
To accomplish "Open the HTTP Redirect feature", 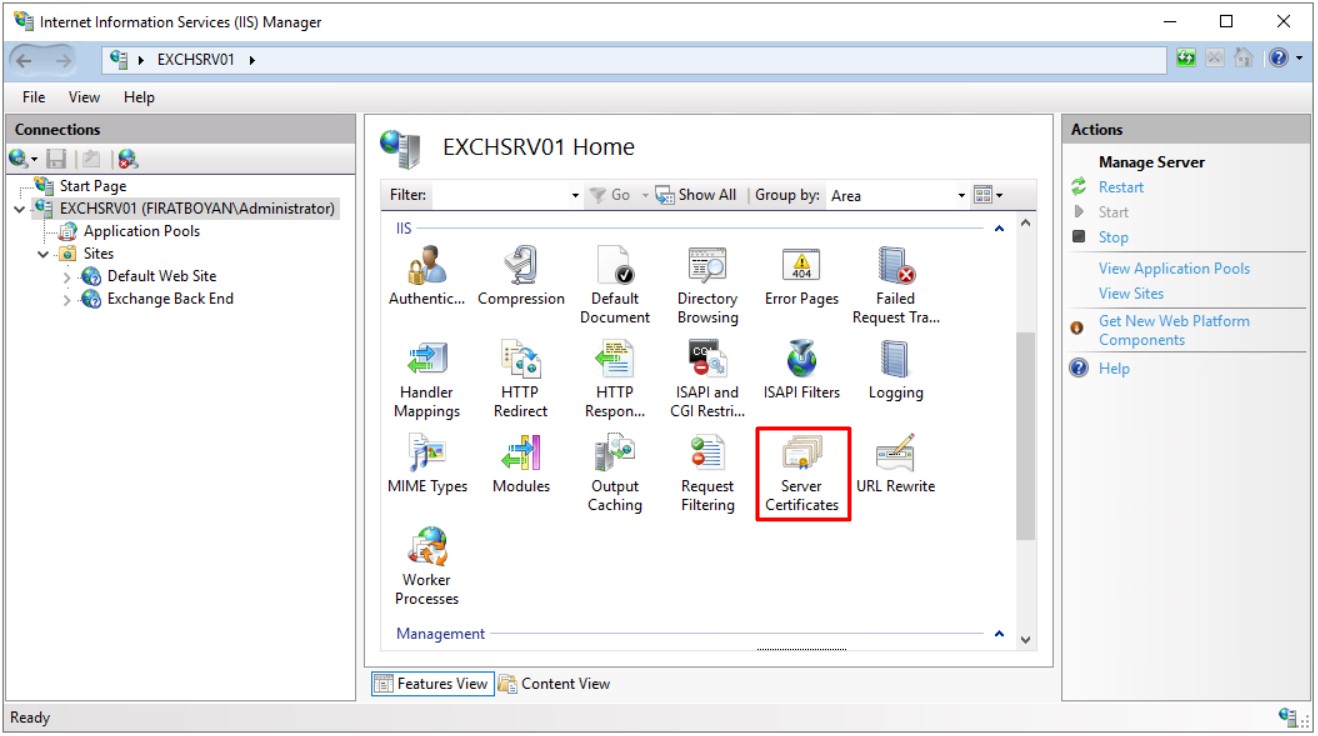I will pyautogui.click(x=520, y=380).
